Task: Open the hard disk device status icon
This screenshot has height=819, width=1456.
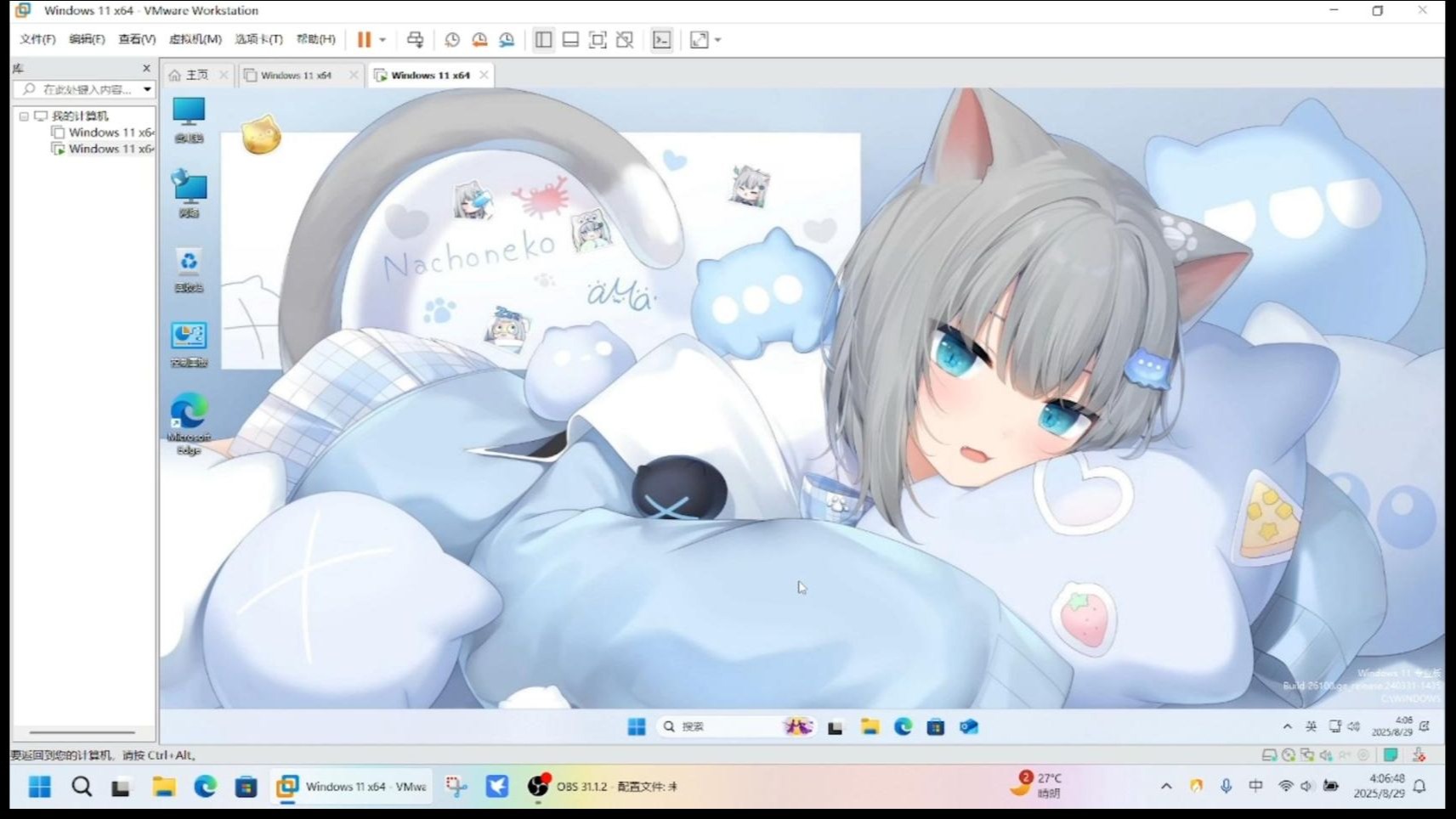Action: click(1269, 754)
